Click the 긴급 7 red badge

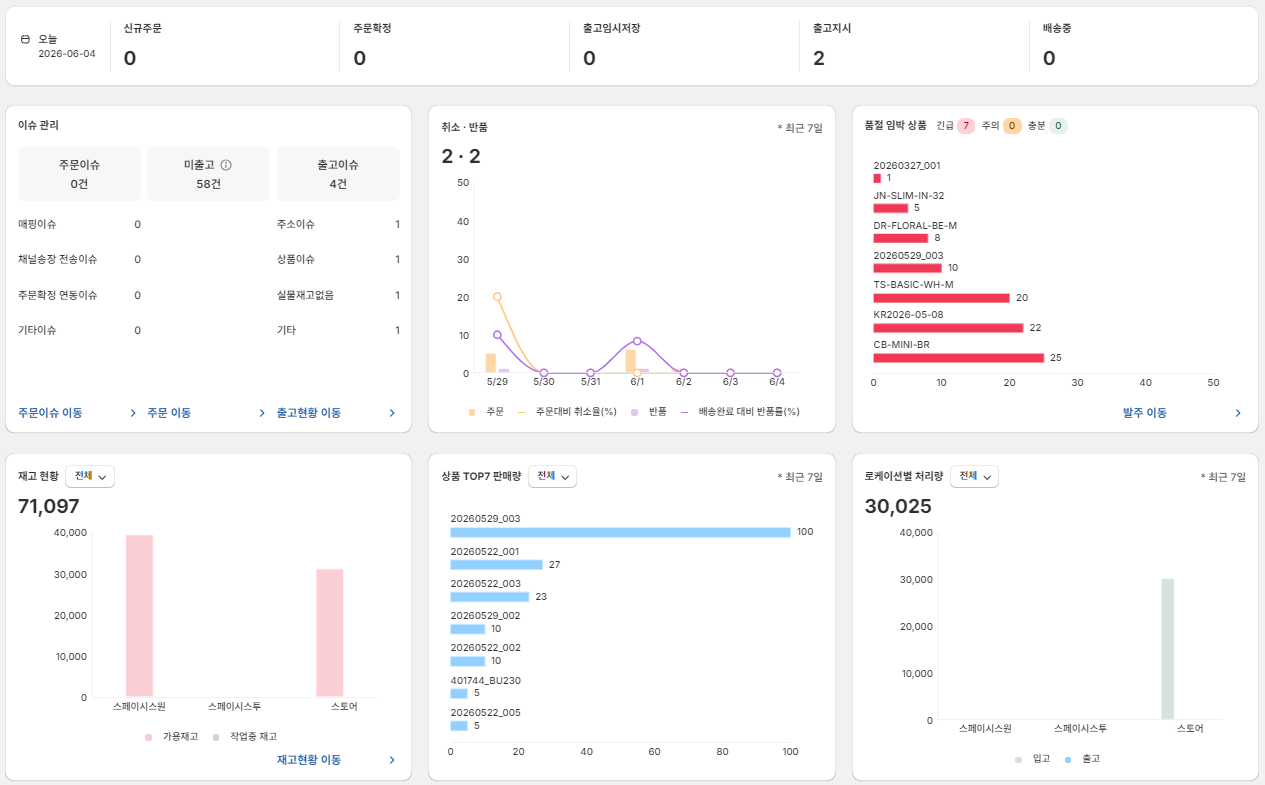pyautogui.click(x=965, y=126)
